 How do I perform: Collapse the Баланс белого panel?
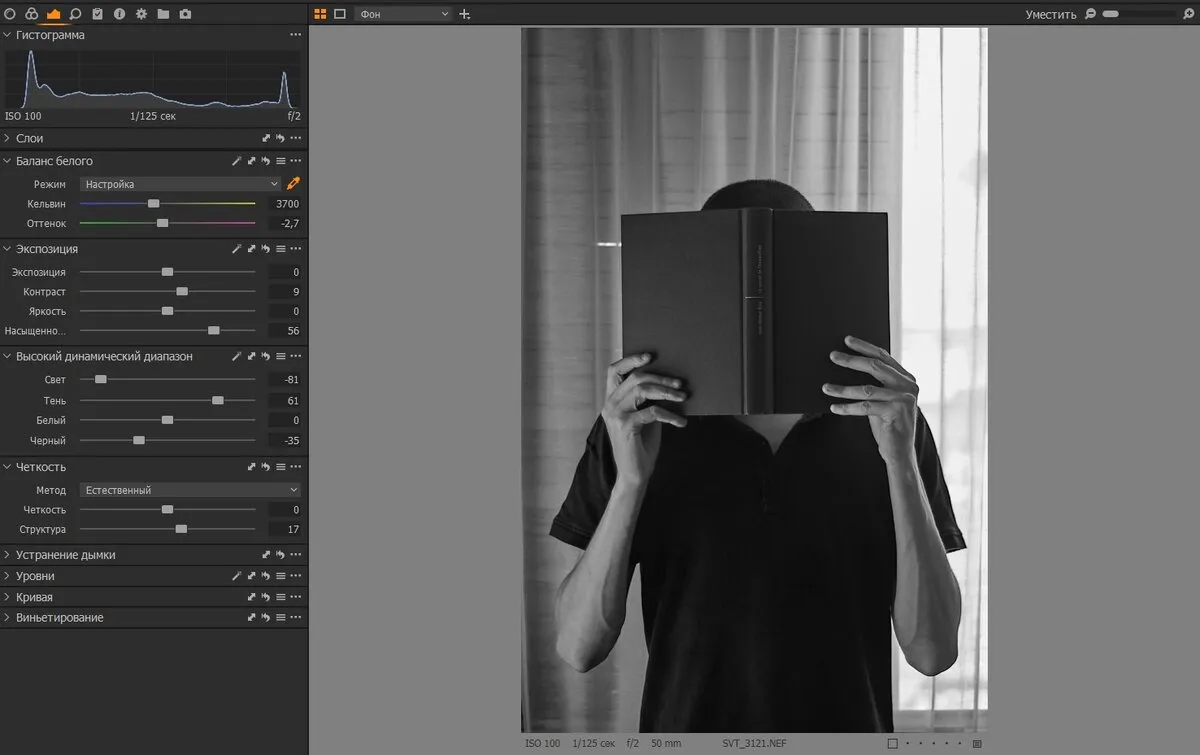pos(7,161)
